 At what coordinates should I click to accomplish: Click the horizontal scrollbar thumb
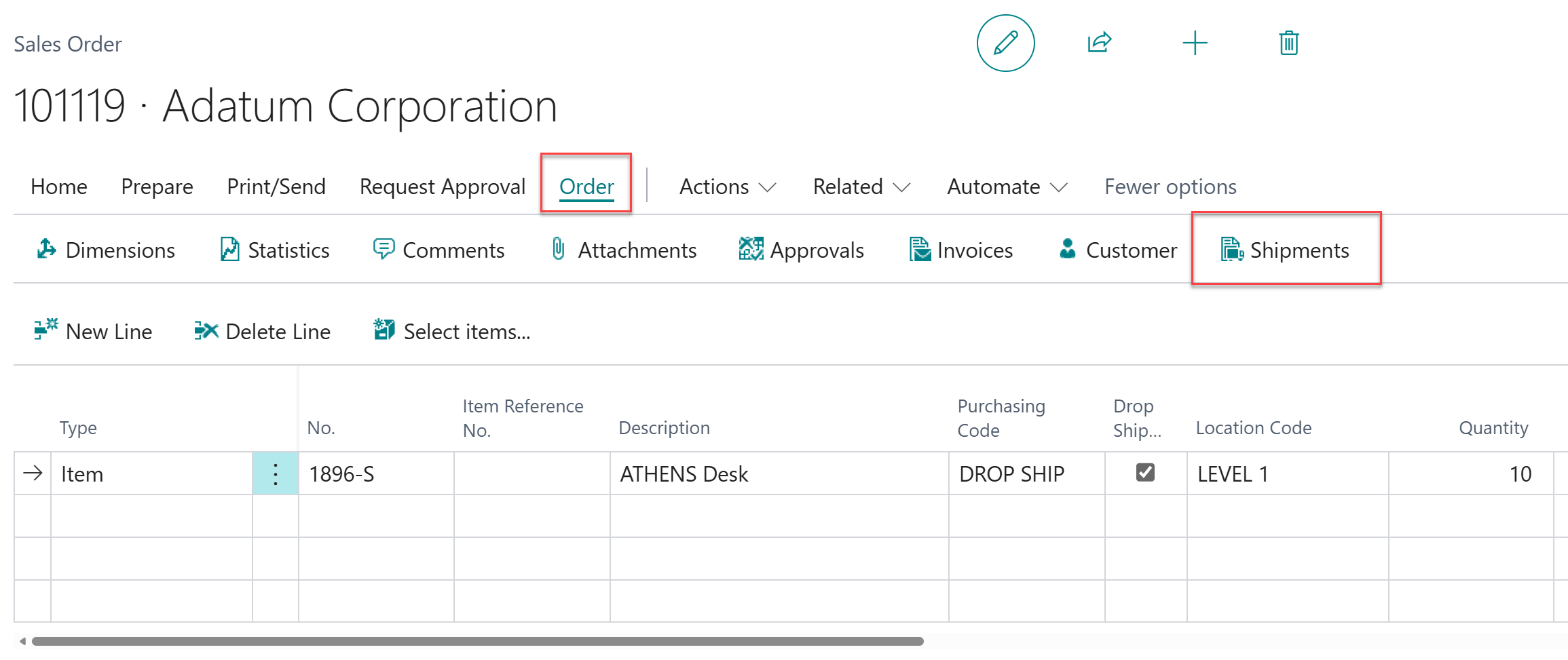click(x=478, y=641)
